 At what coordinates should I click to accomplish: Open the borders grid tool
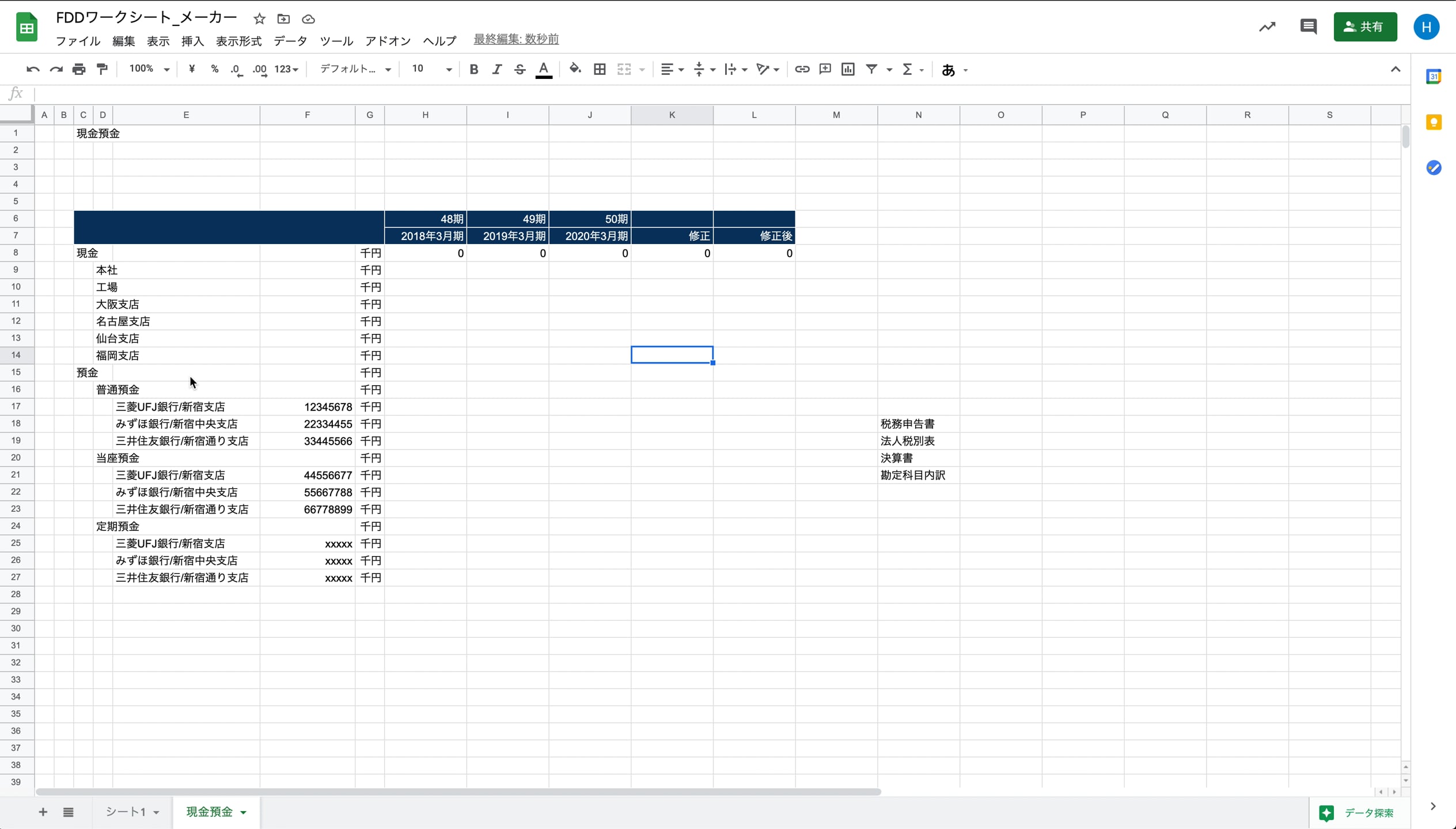coord(600,70)
